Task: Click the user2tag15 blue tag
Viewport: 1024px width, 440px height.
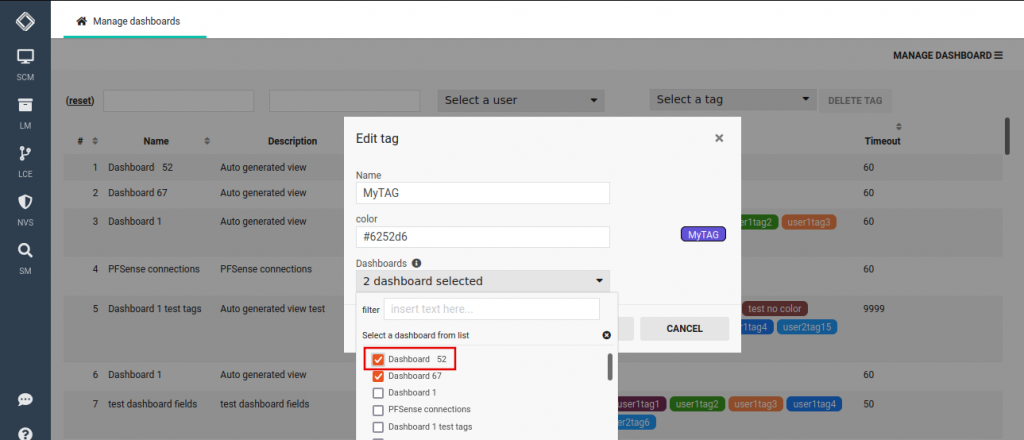Action: point(807,326)
